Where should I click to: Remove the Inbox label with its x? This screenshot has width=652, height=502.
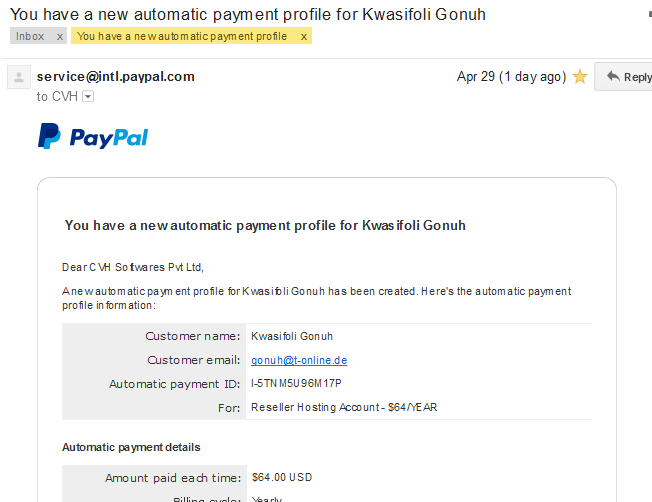[60, 37]
